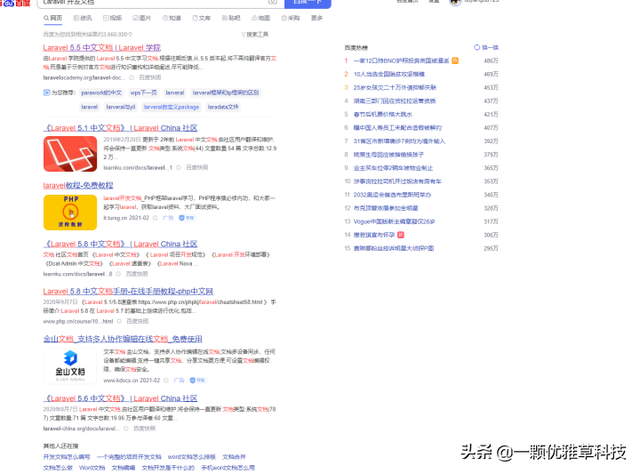Open the laravel教程-免费教程 ad result

78,185
